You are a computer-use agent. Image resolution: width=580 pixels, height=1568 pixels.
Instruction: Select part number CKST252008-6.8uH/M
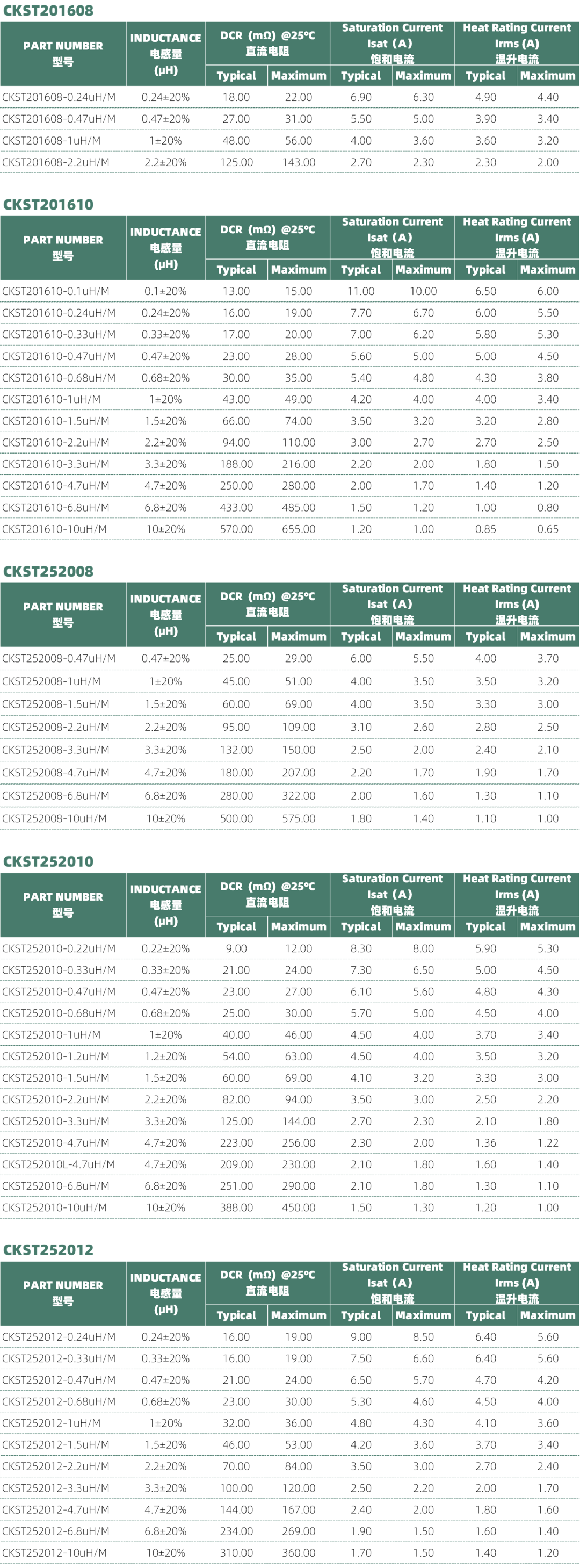click(x=55, y=796)
